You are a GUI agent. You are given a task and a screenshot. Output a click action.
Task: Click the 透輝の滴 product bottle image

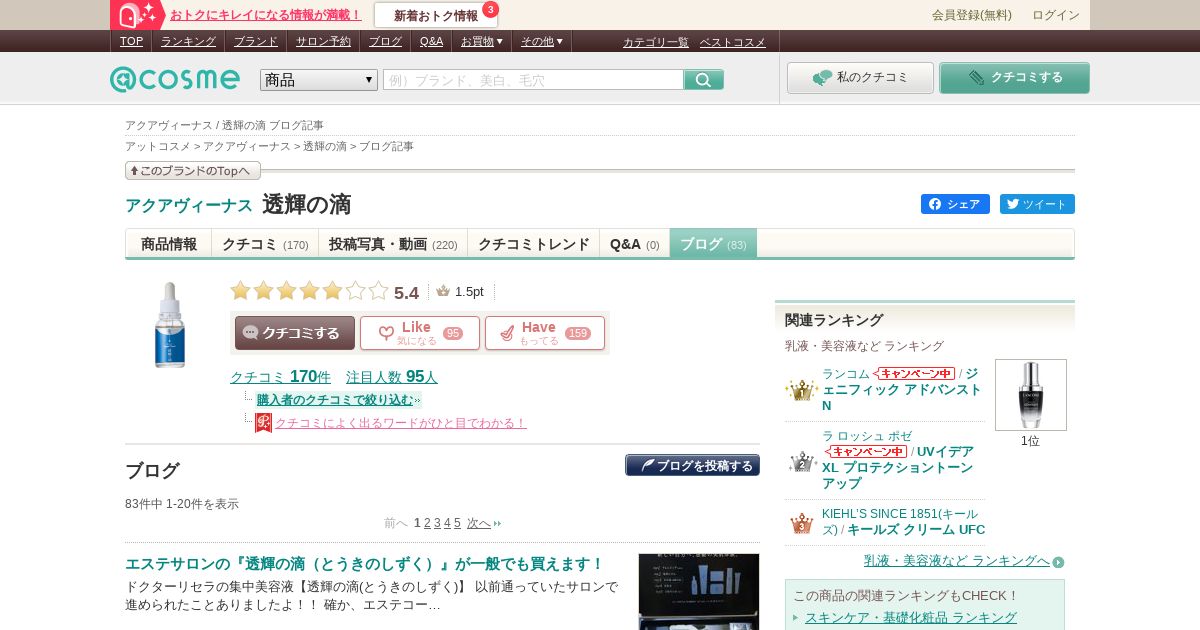click(x=170, y=325)
